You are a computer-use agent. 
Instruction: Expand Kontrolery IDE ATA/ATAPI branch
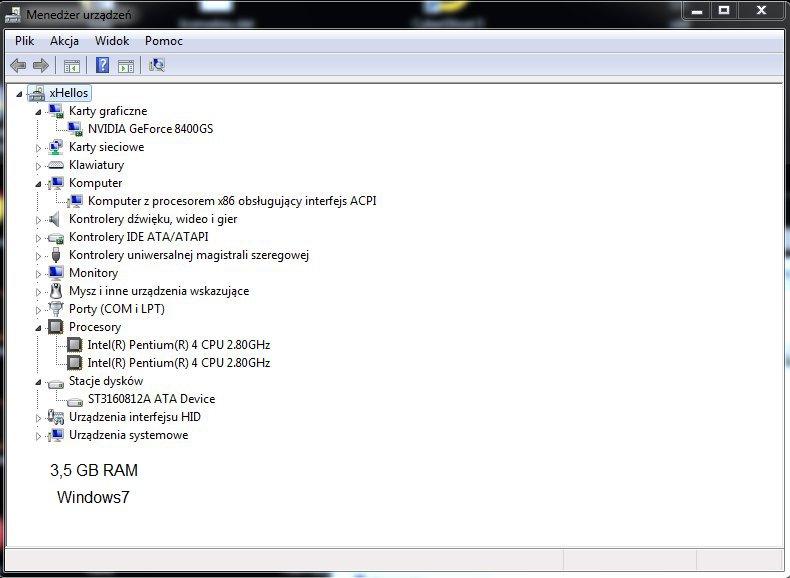pos(38,238)
